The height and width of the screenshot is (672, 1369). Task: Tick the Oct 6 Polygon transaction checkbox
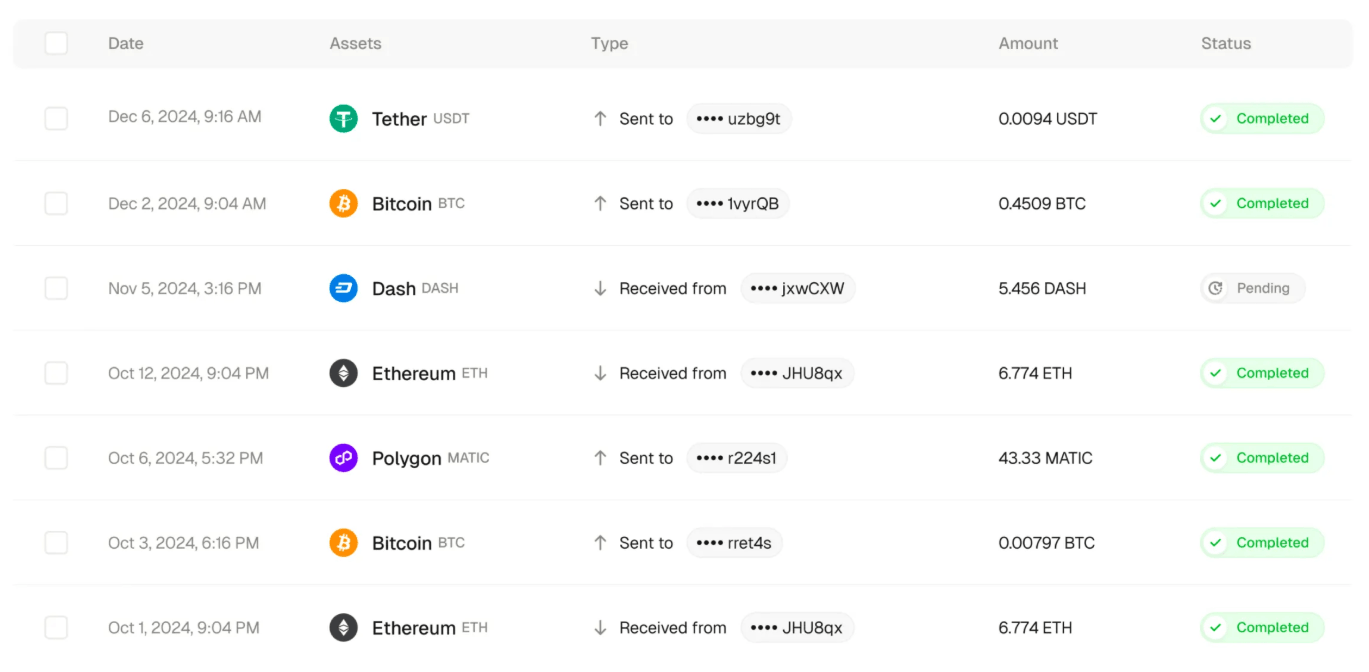pyautogui.click(x=56, y=458)
